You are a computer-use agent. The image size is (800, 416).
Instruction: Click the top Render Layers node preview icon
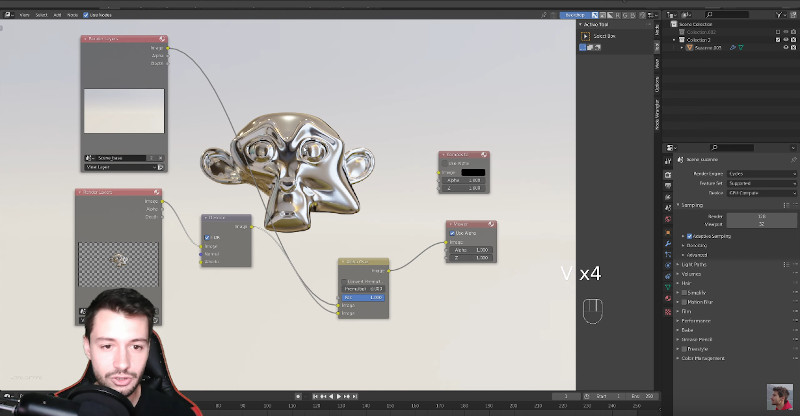point(162,39)
